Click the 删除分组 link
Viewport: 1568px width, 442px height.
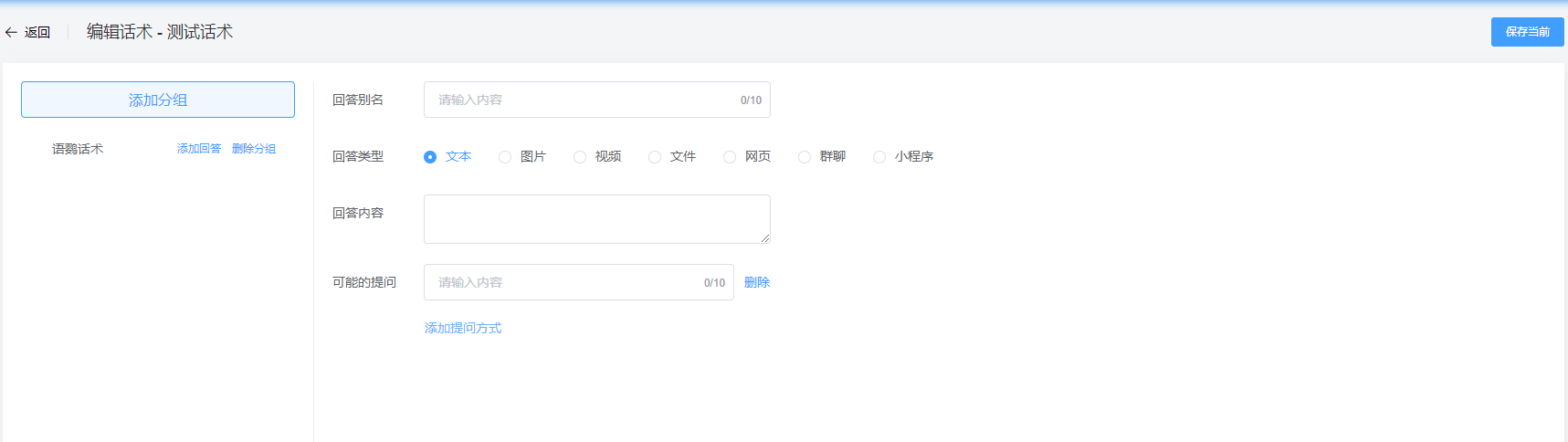tap(254, 149)
